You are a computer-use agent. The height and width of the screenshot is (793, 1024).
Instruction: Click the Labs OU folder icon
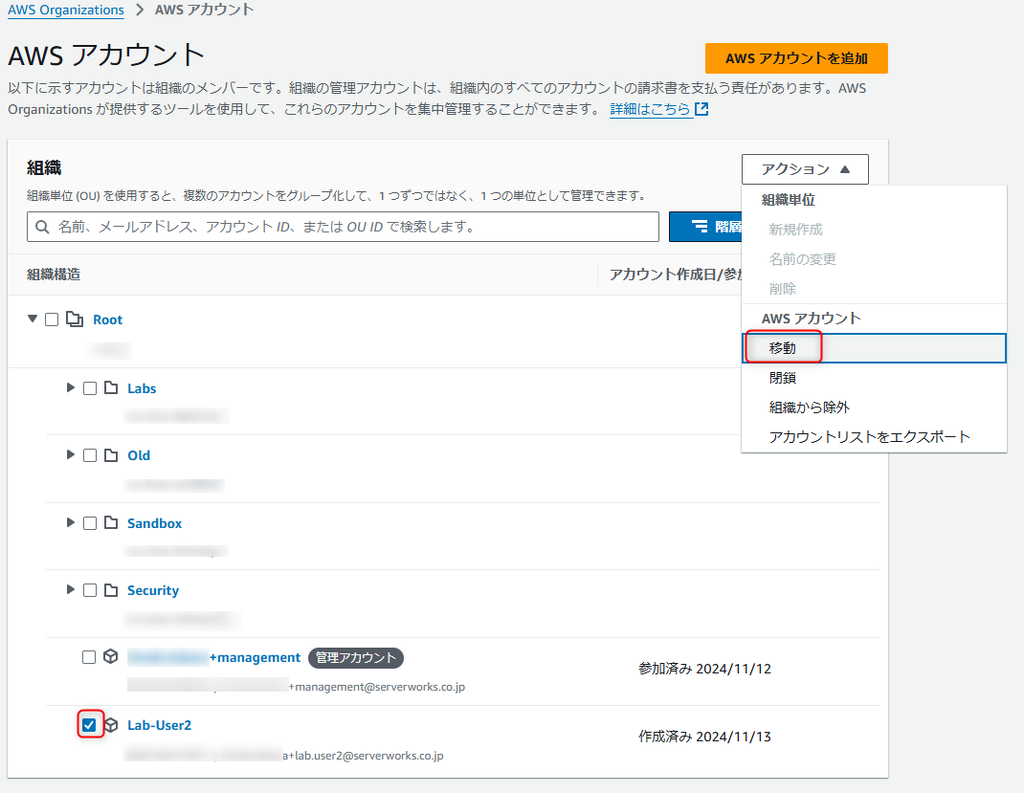click(111, 388)
